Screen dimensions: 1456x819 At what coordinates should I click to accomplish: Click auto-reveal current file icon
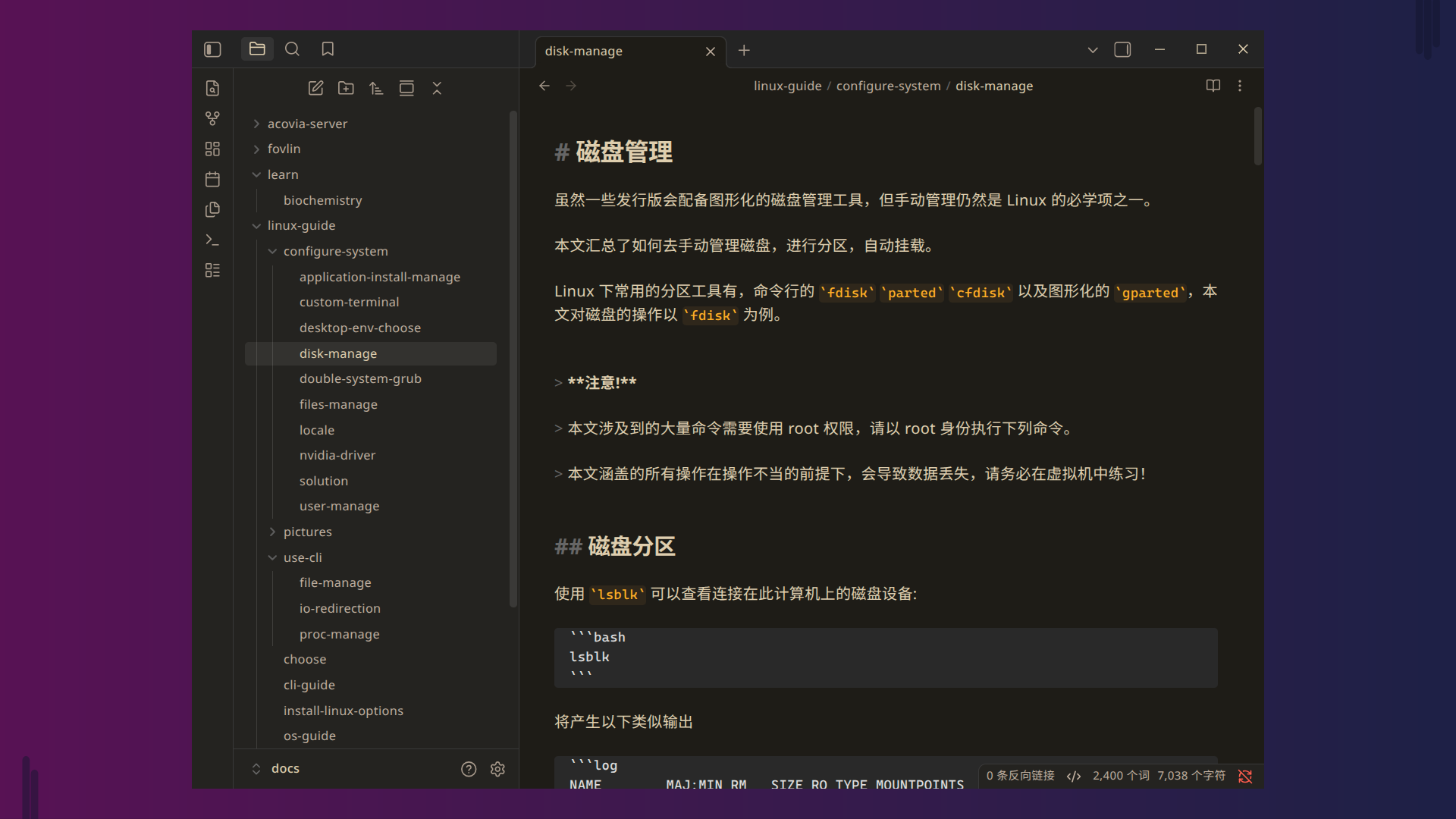[x=406, y=89]
